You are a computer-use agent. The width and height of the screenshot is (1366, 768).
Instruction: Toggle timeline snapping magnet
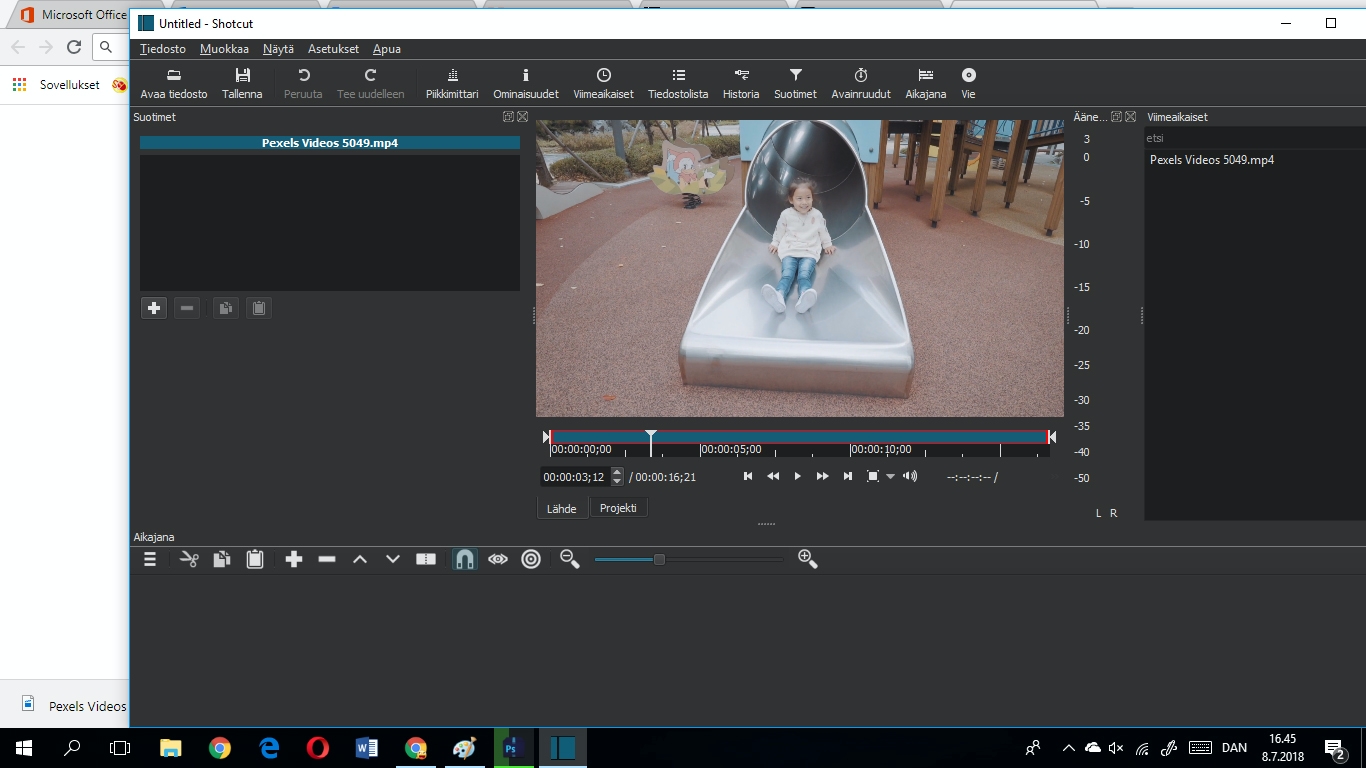point(465,560)
